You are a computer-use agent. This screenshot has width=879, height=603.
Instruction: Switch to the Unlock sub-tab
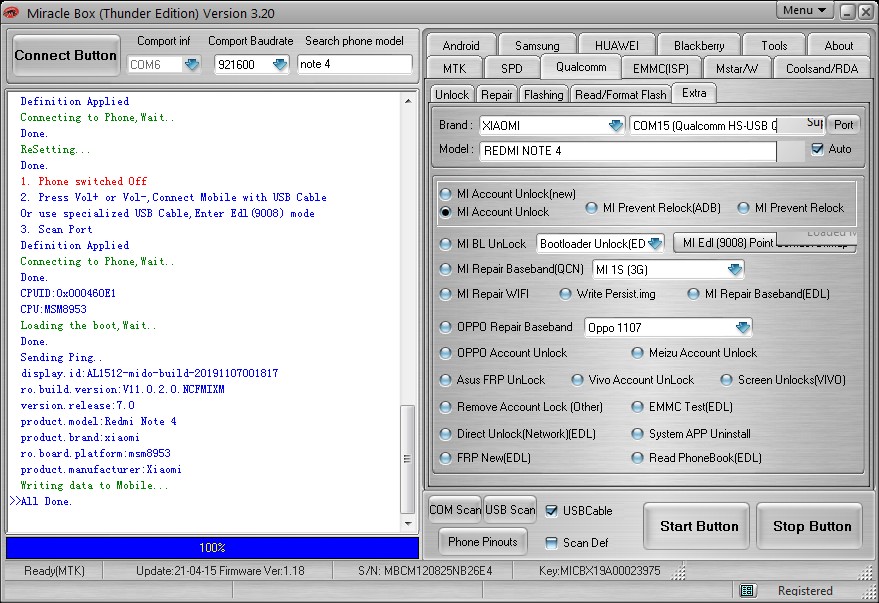[452, 95]
